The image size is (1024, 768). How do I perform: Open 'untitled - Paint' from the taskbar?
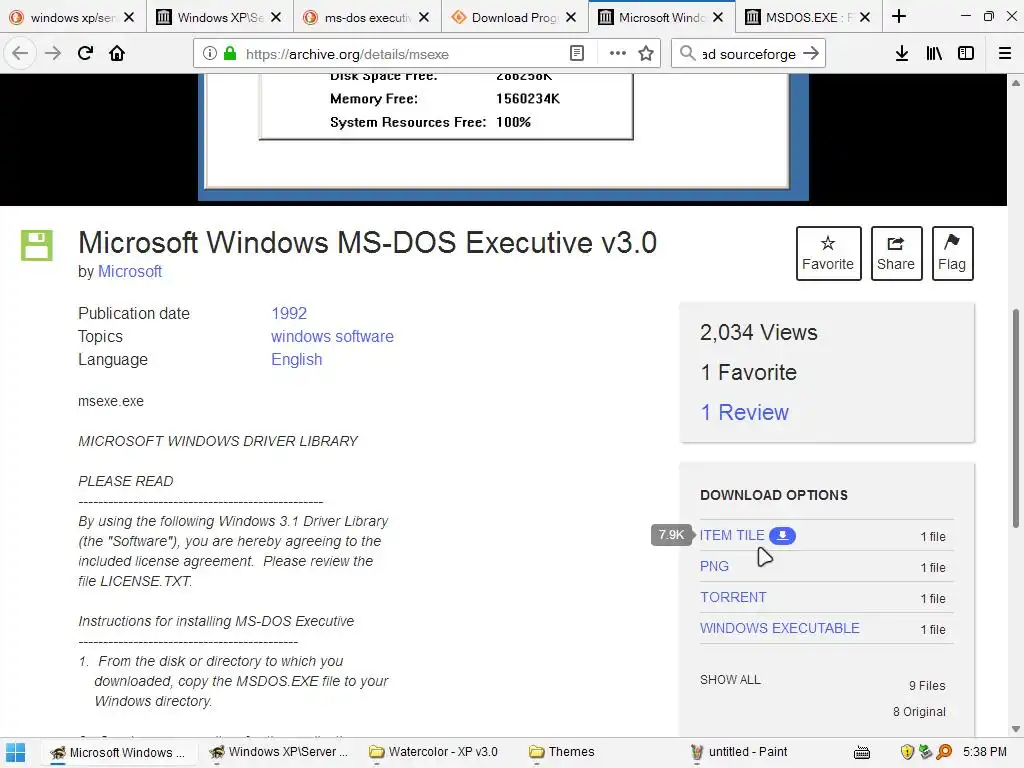[x=739, y=752]
